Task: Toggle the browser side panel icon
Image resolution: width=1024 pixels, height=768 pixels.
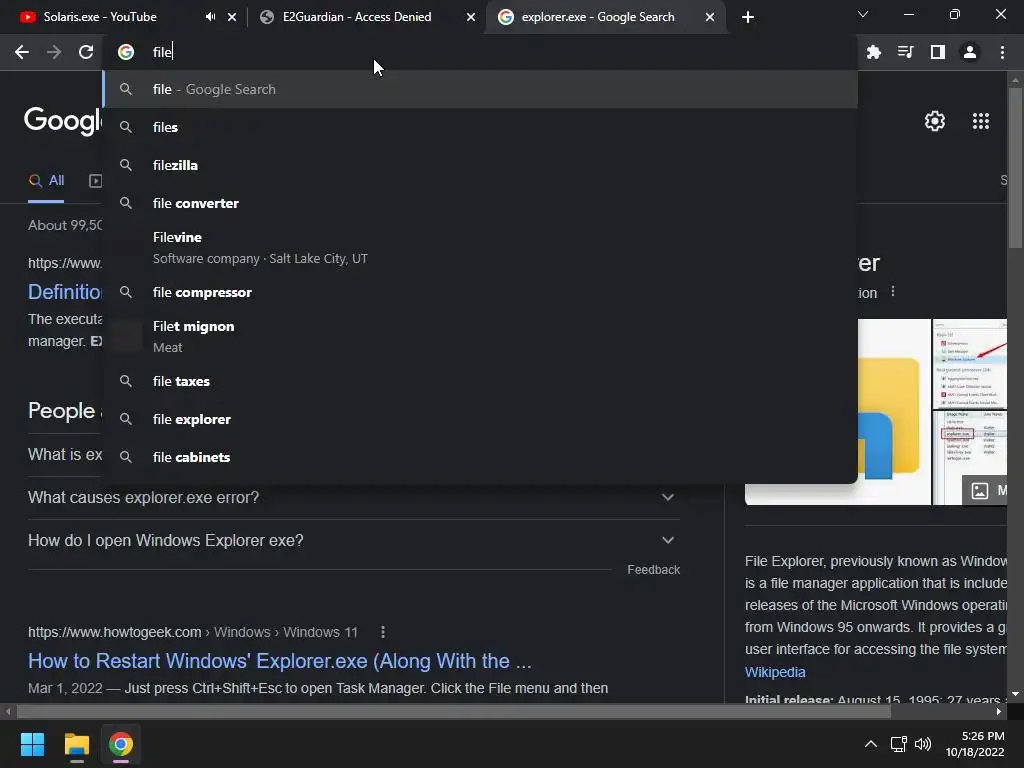Action: point(937,52)
